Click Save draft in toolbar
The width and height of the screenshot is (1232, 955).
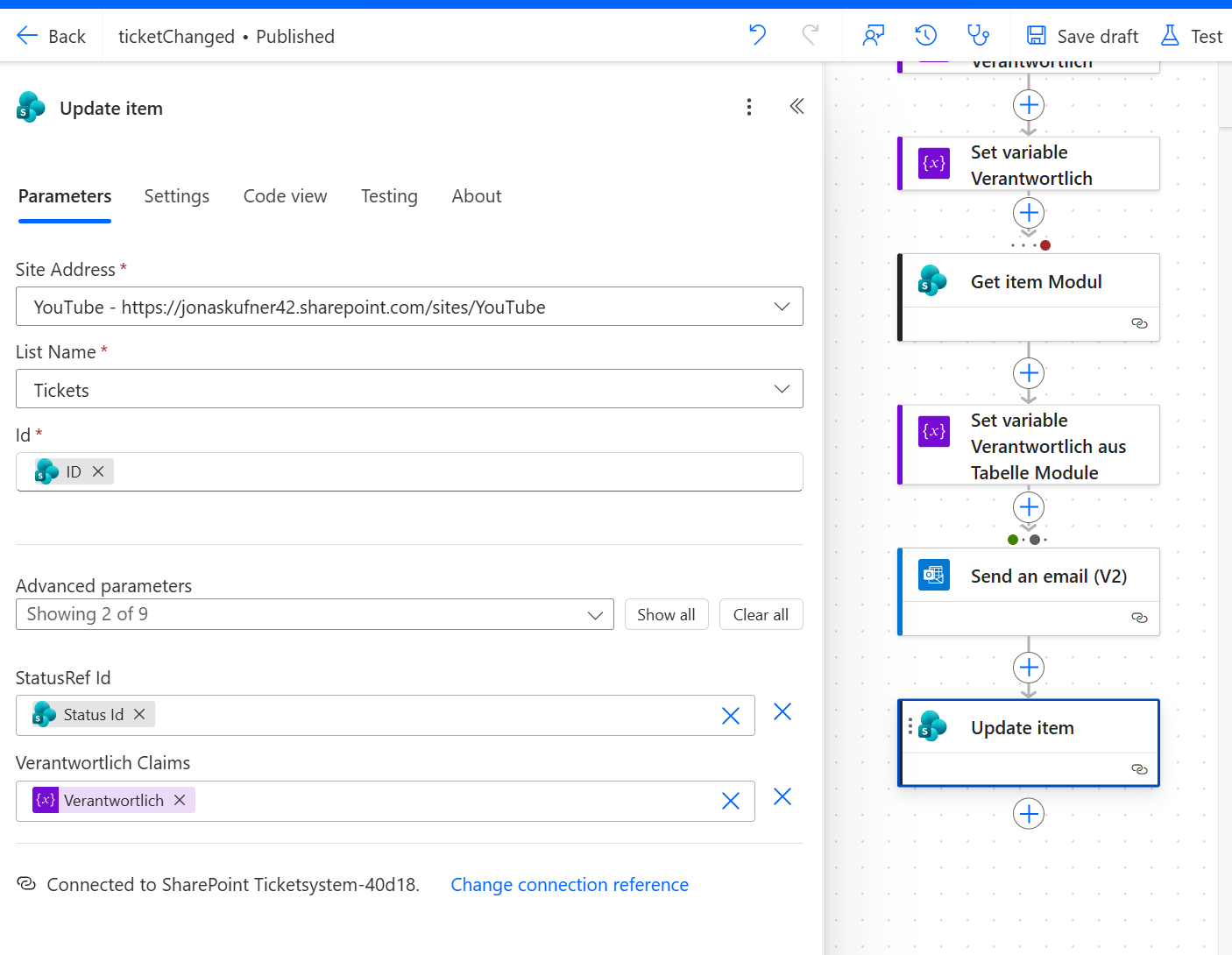[1082, 36]
